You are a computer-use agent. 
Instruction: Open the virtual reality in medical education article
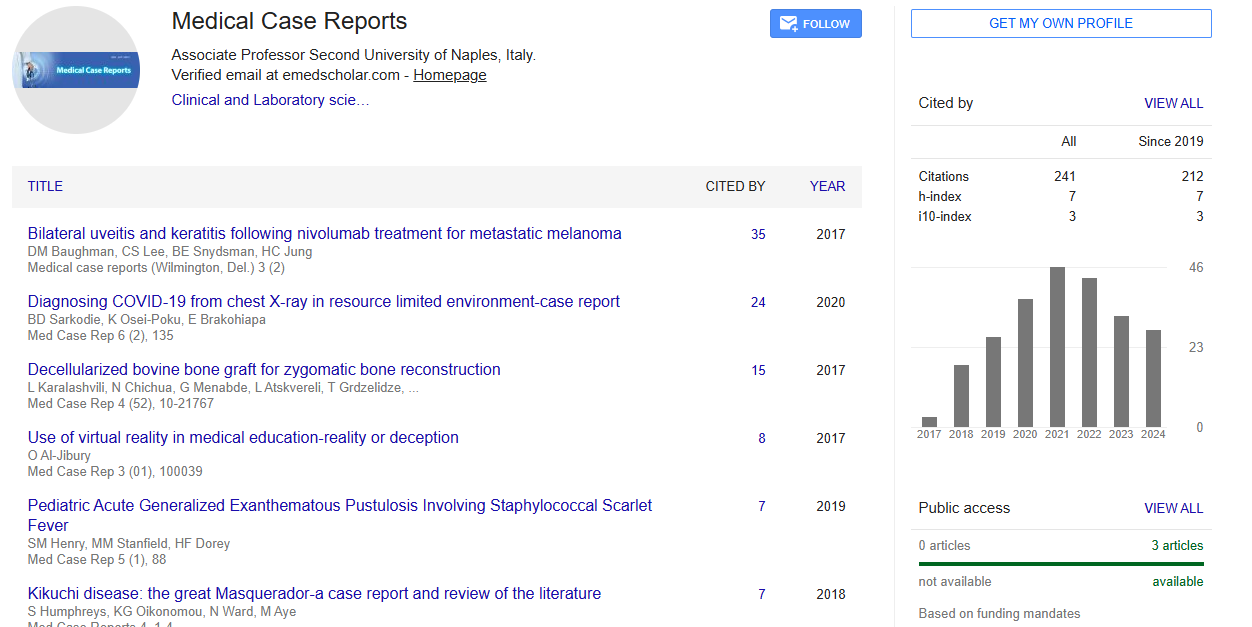click(243, 437)
